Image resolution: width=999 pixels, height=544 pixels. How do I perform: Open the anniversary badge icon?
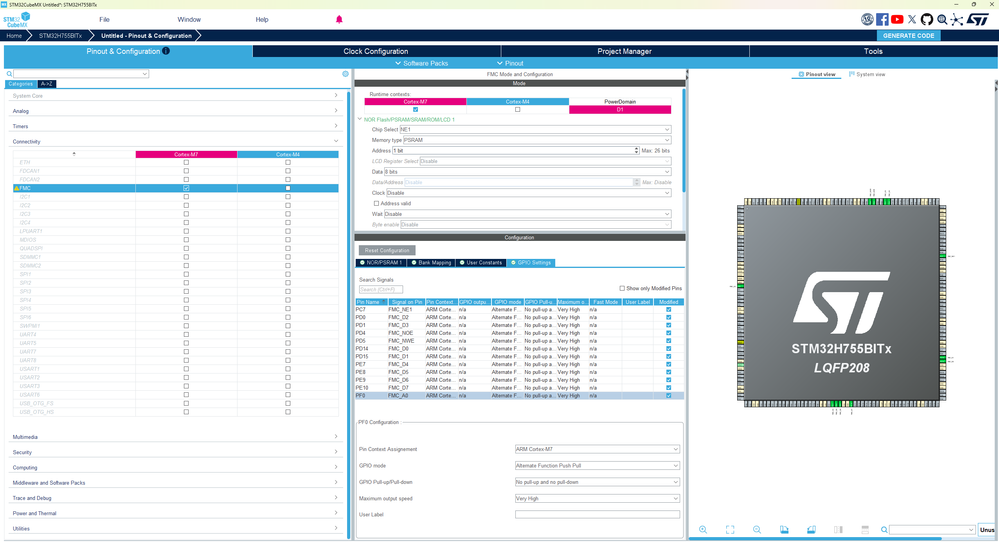click(867, 20)
